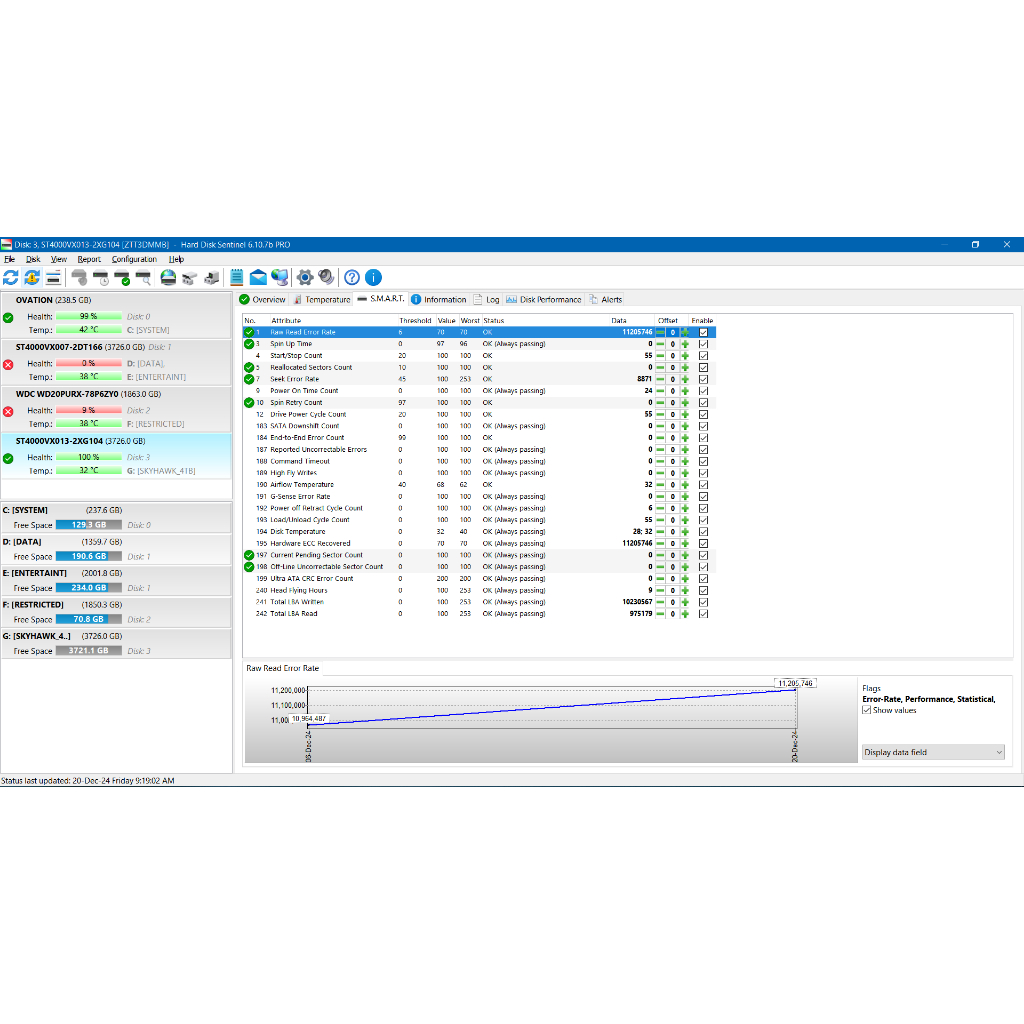Click green plus offset icon for Start/Stop Count
Viewport: 1024px width, 1024px height.
pyautogui.click(x=685, y=356)
